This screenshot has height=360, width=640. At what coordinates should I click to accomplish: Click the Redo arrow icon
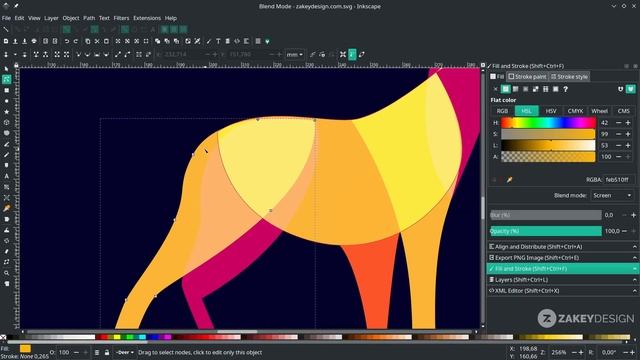(x=76, y=41)
